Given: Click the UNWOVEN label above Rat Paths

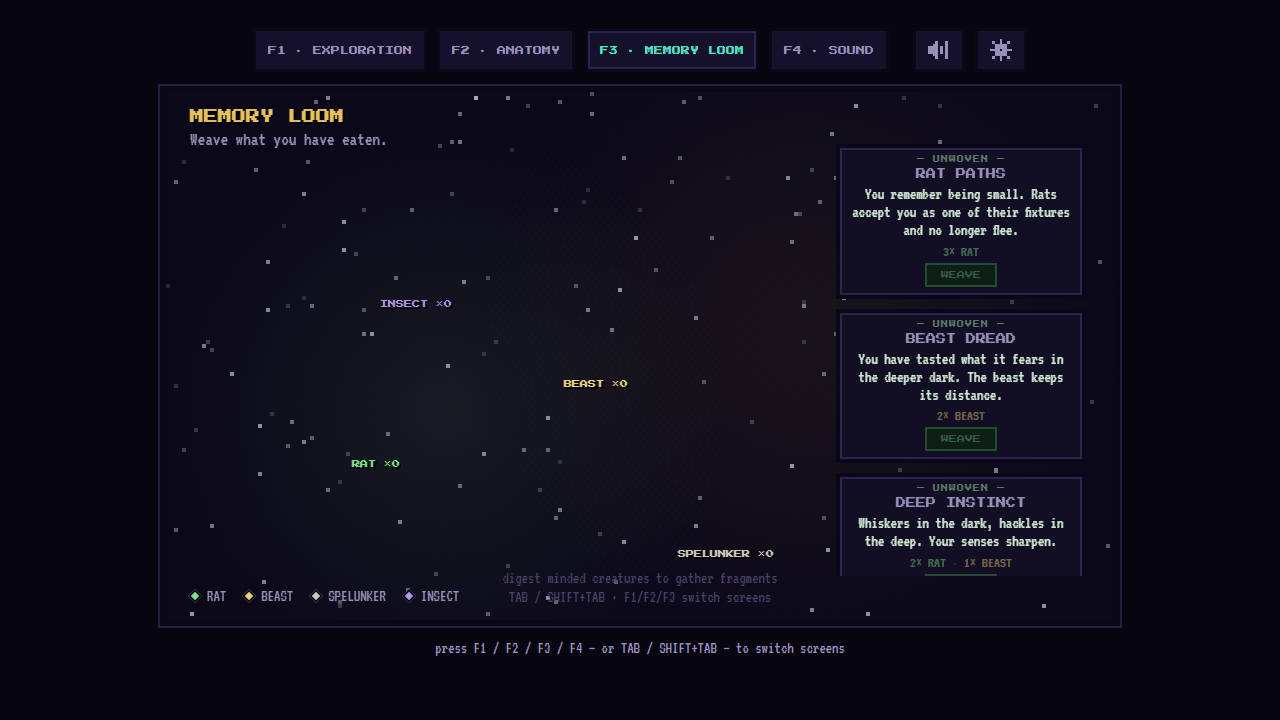Looking at the screenshot, I should pyautogui.click(x=961, y=159).
